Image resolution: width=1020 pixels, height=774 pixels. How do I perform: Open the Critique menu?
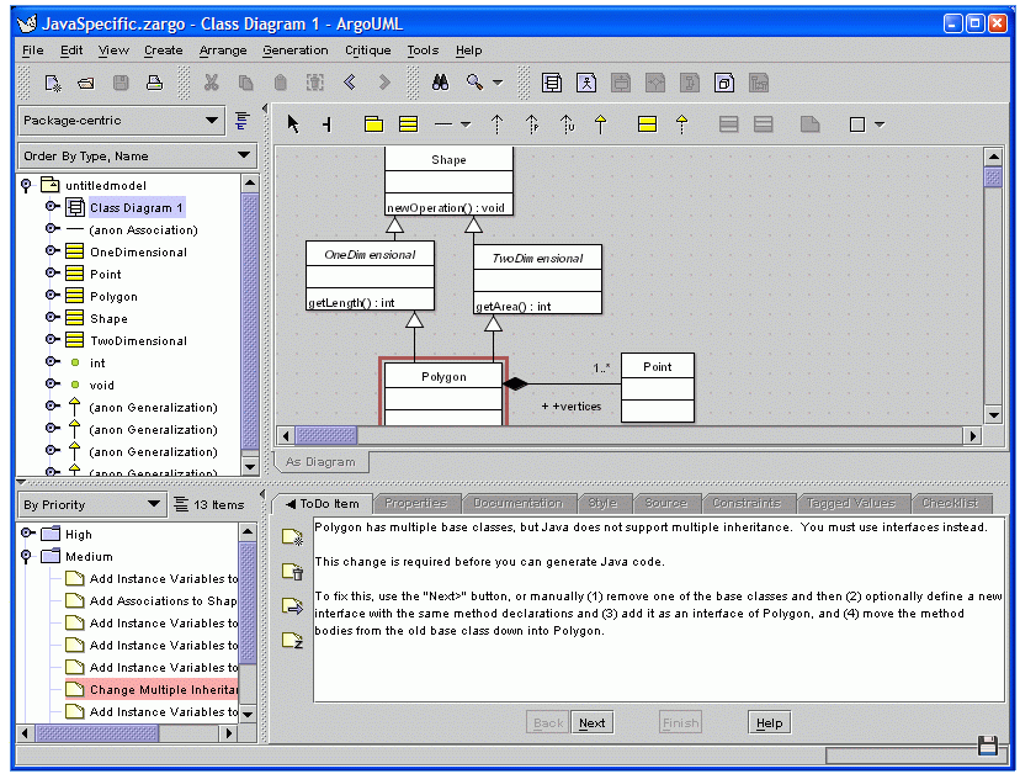point(368,50)
